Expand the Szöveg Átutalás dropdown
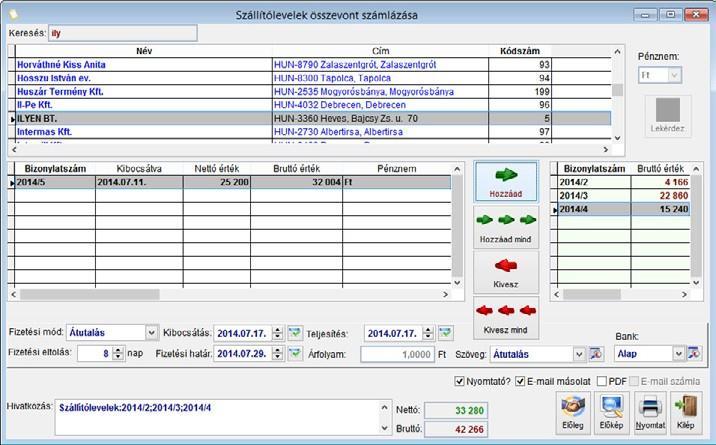The image size is (716, 445). pos(579,354)
